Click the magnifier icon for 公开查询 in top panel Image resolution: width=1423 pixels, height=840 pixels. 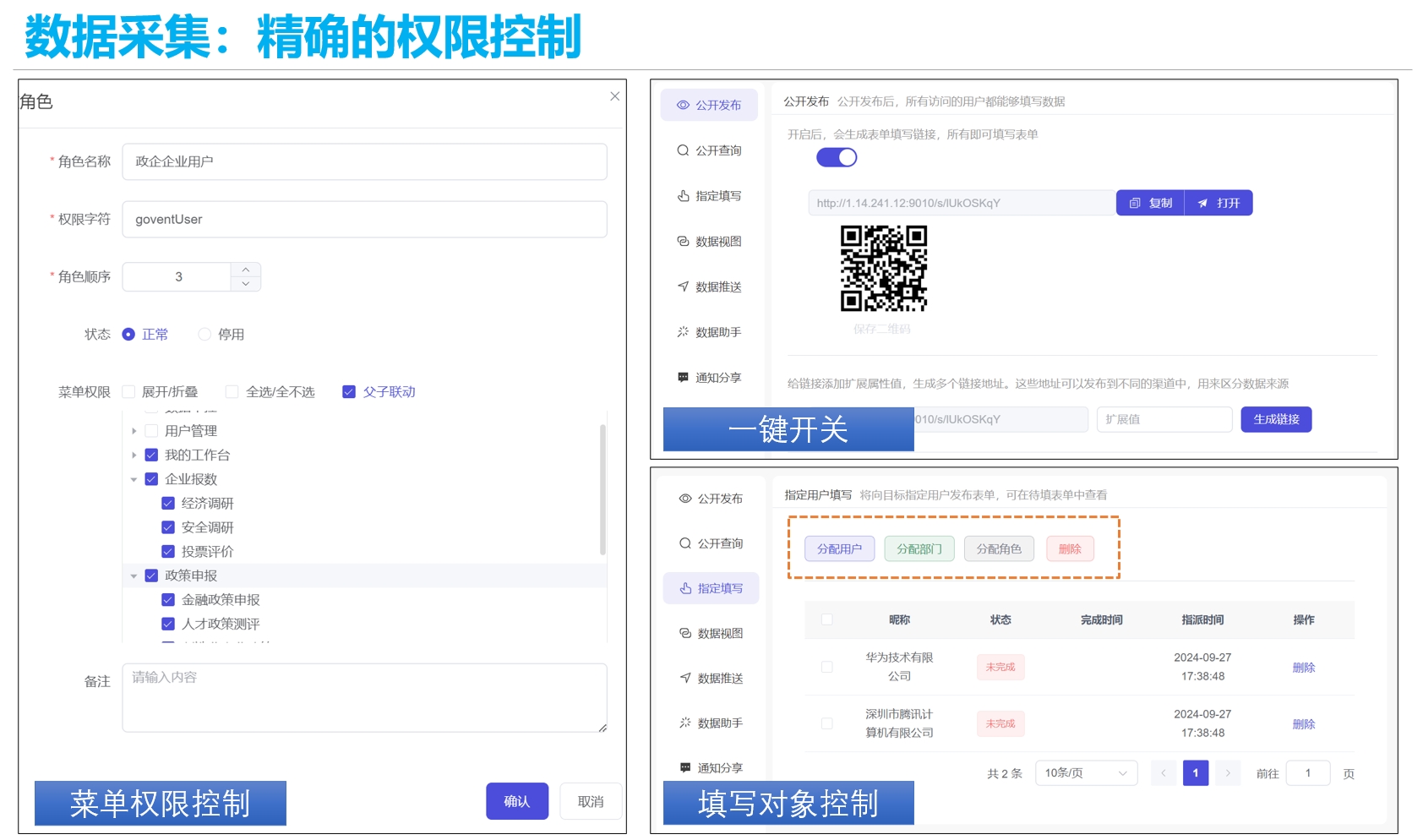(x=683, y=150)
